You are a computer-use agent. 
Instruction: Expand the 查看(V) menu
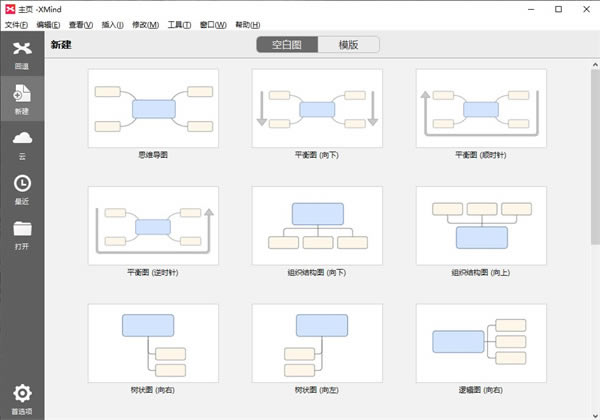(81, 24)
